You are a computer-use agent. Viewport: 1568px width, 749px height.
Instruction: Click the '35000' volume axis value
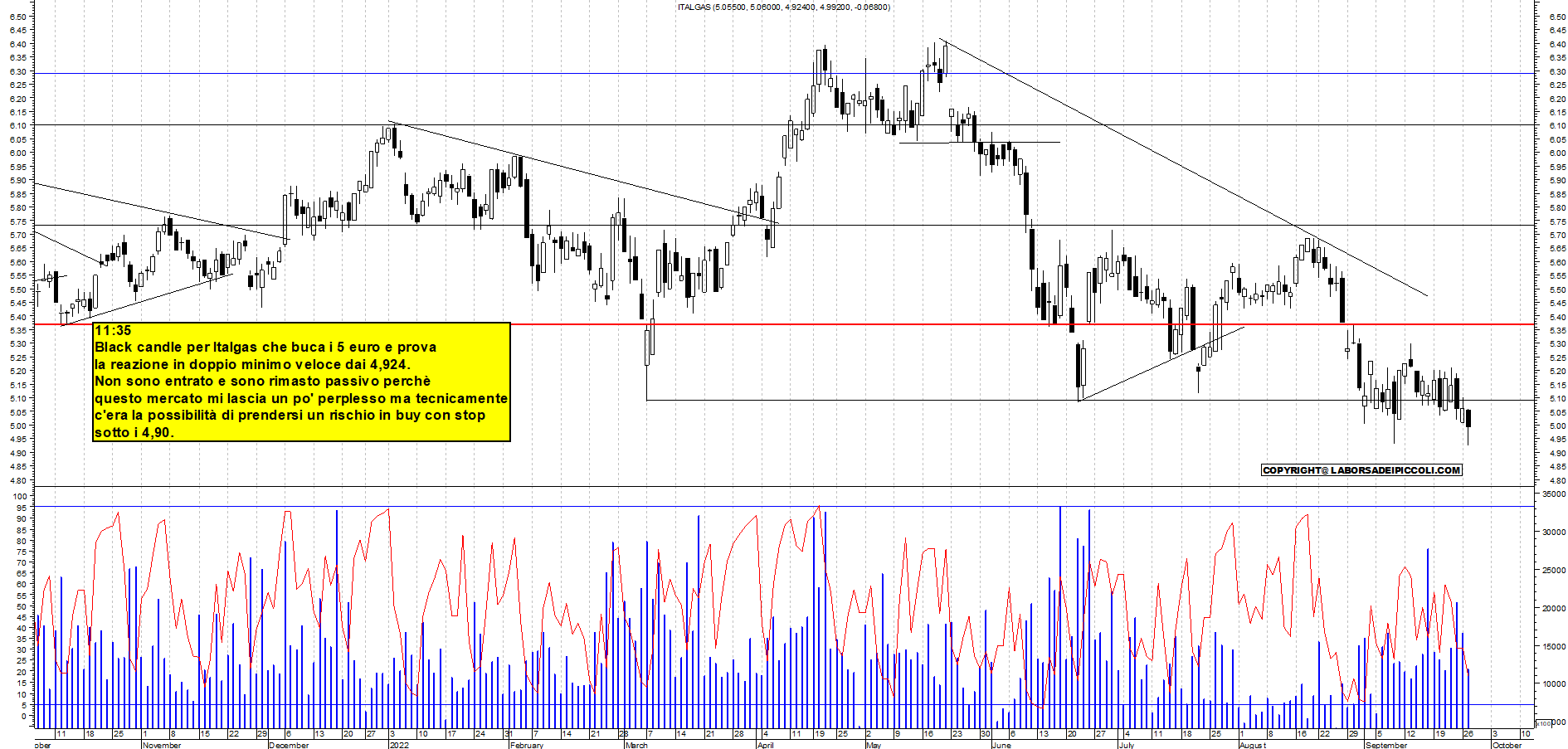point(1554,494)
